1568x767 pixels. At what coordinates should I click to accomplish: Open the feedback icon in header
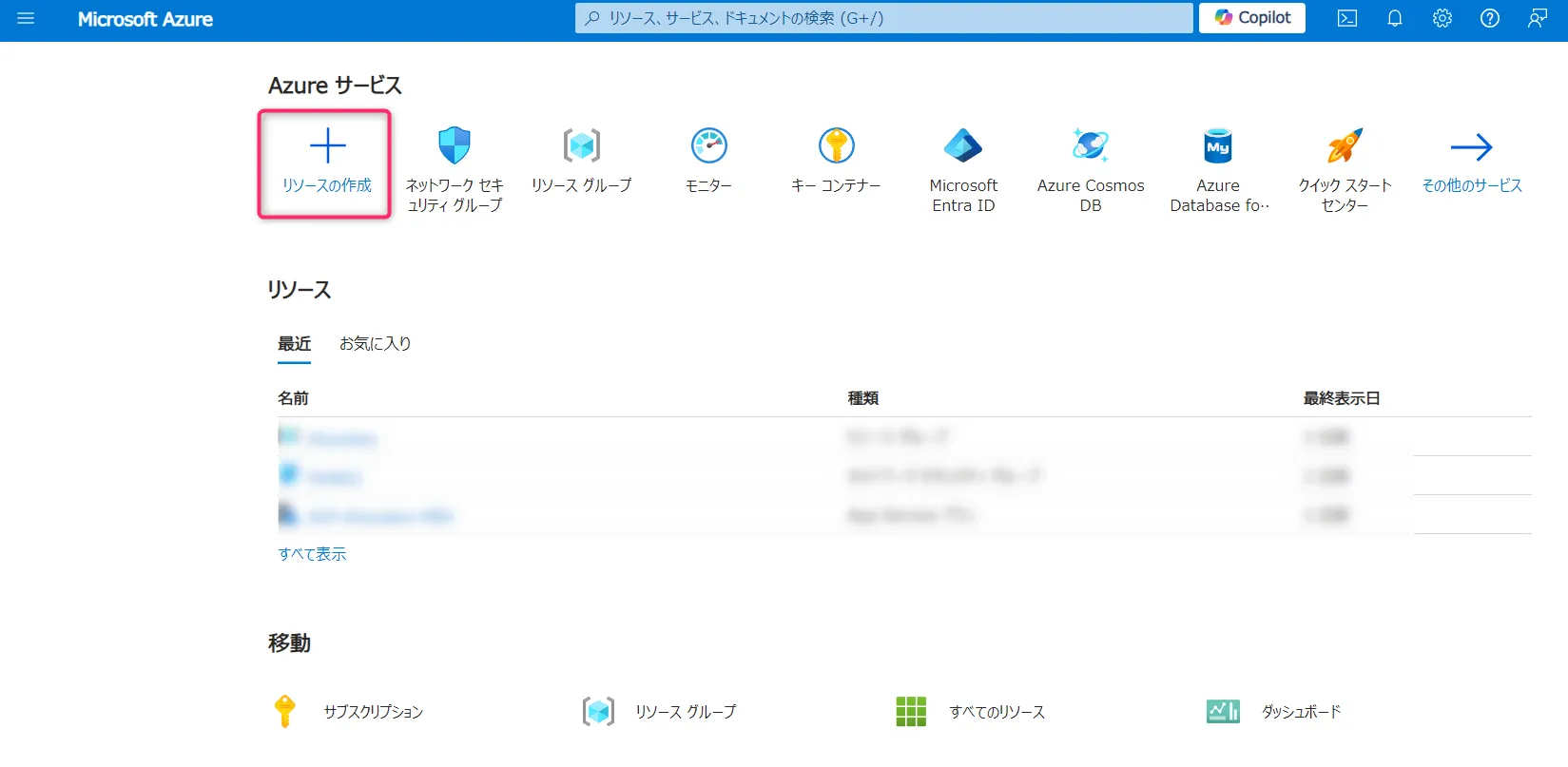[1538, 18]
